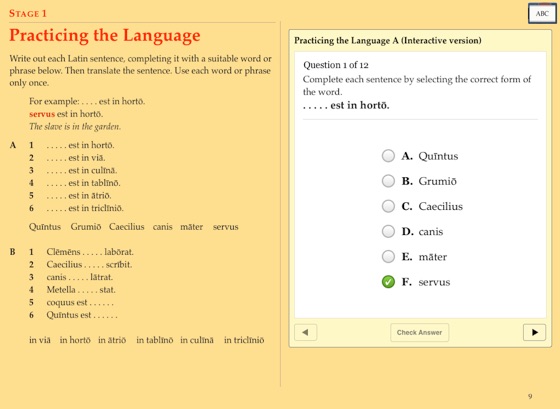Viewport: 560px width, 409px height.
Task: Click the quiz title 'Practicing the Language A (Interactive version)'
Action: 388,41
